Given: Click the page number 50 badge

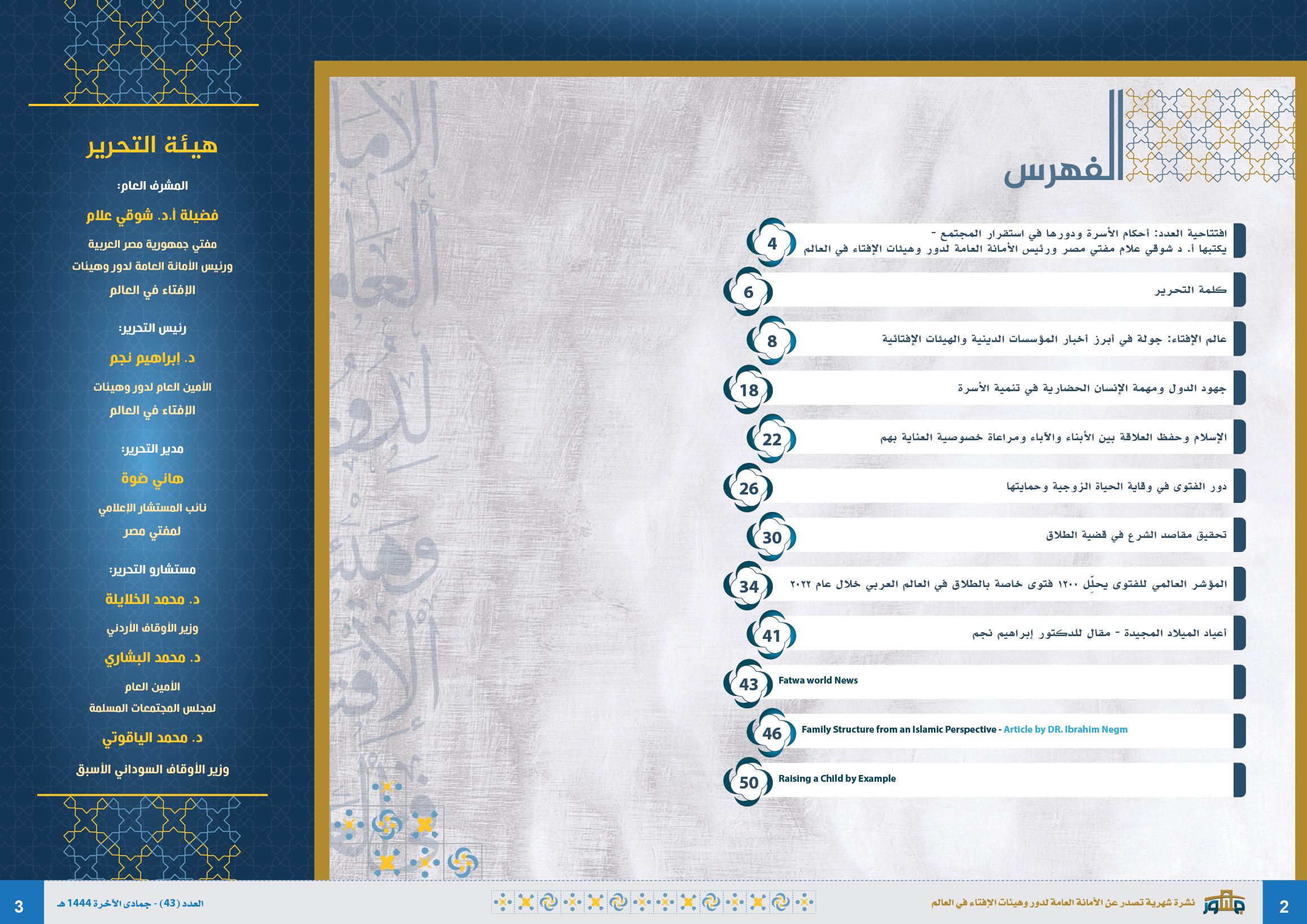Looking at the screenshot, I should click(748, 783).
